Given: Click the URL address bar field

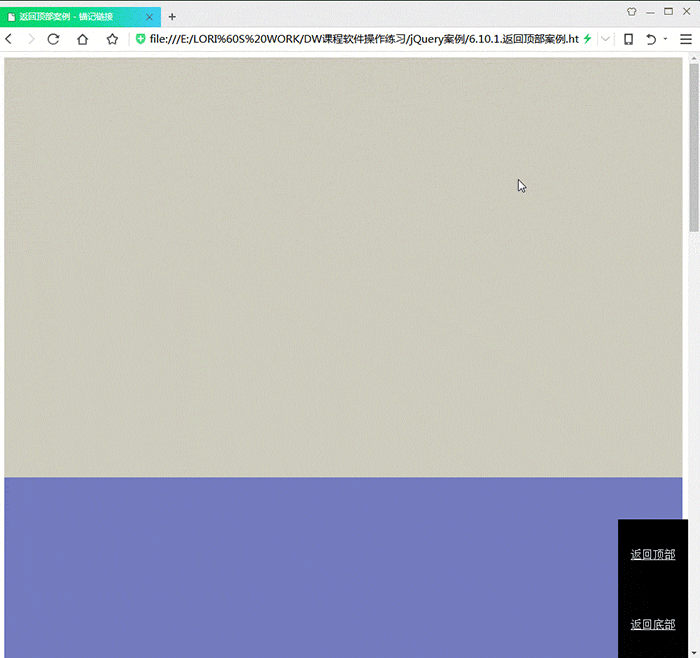Looking at the screenshot, I should point(360,39).
